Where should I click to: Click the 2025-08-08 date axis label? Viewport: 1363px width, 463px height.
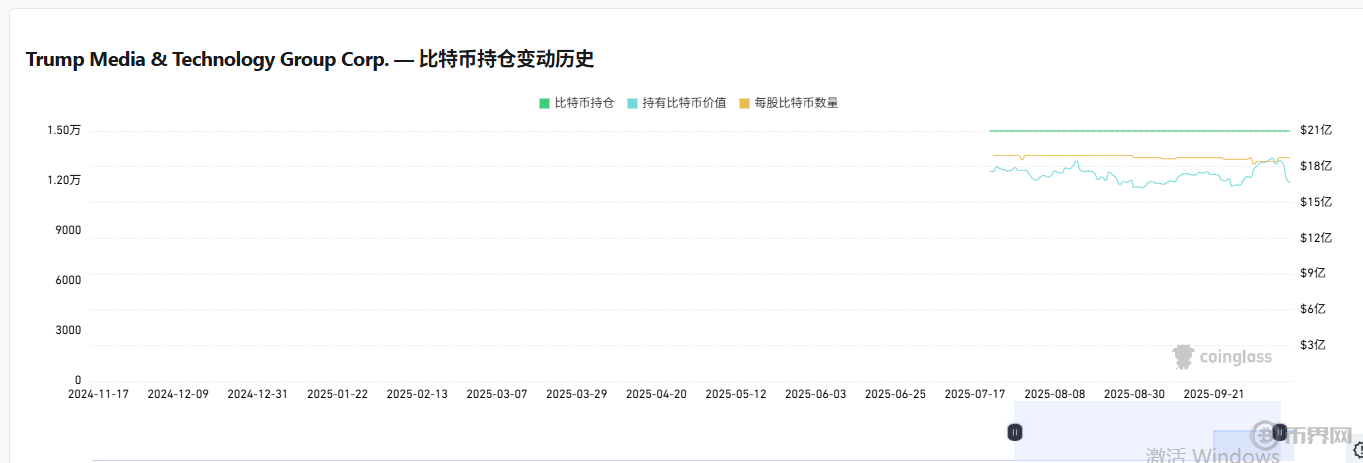[1055, 394]
